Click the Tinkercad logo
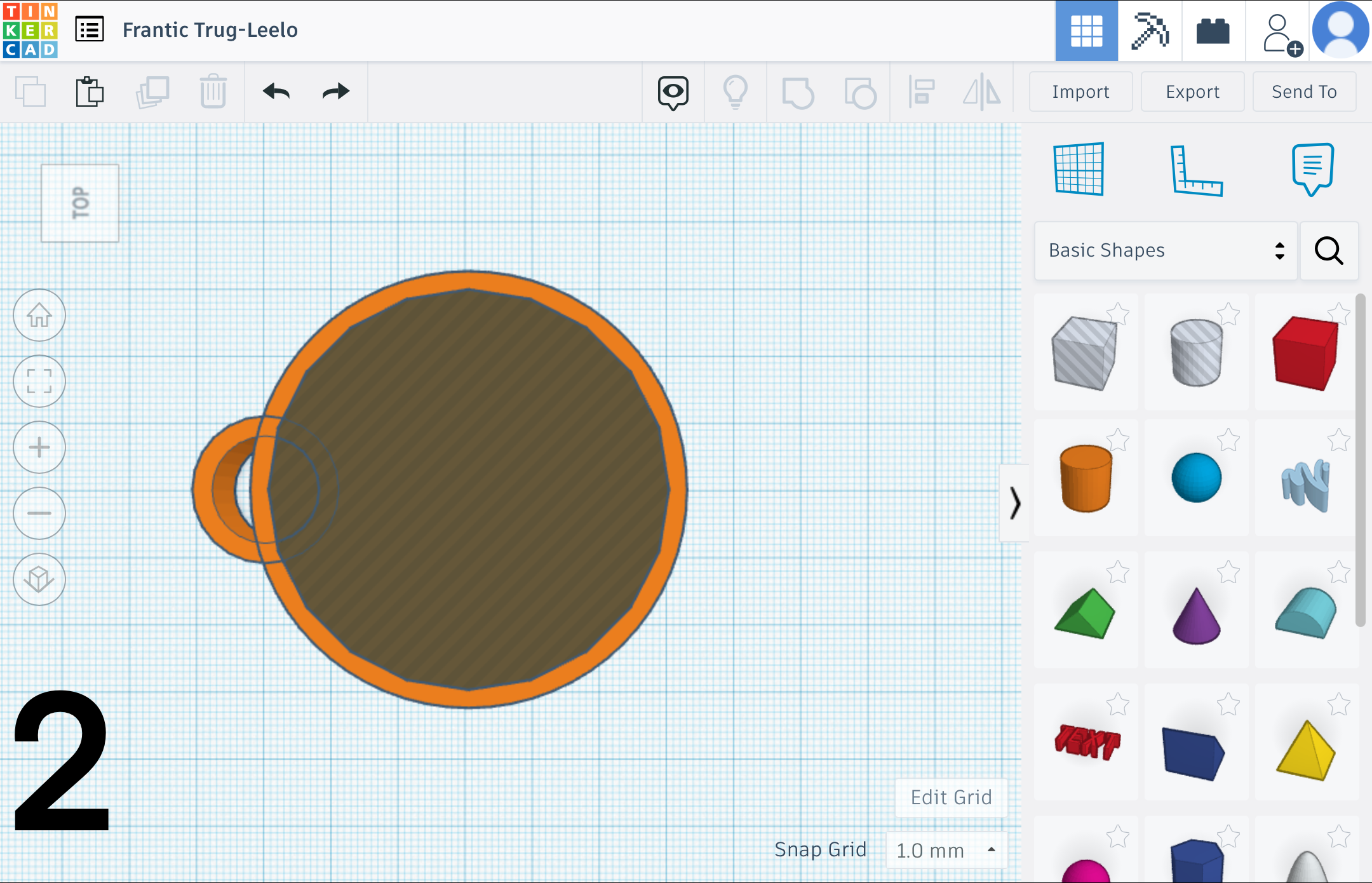This screenshot has height=883, width=1372. (x=30, y=30)
